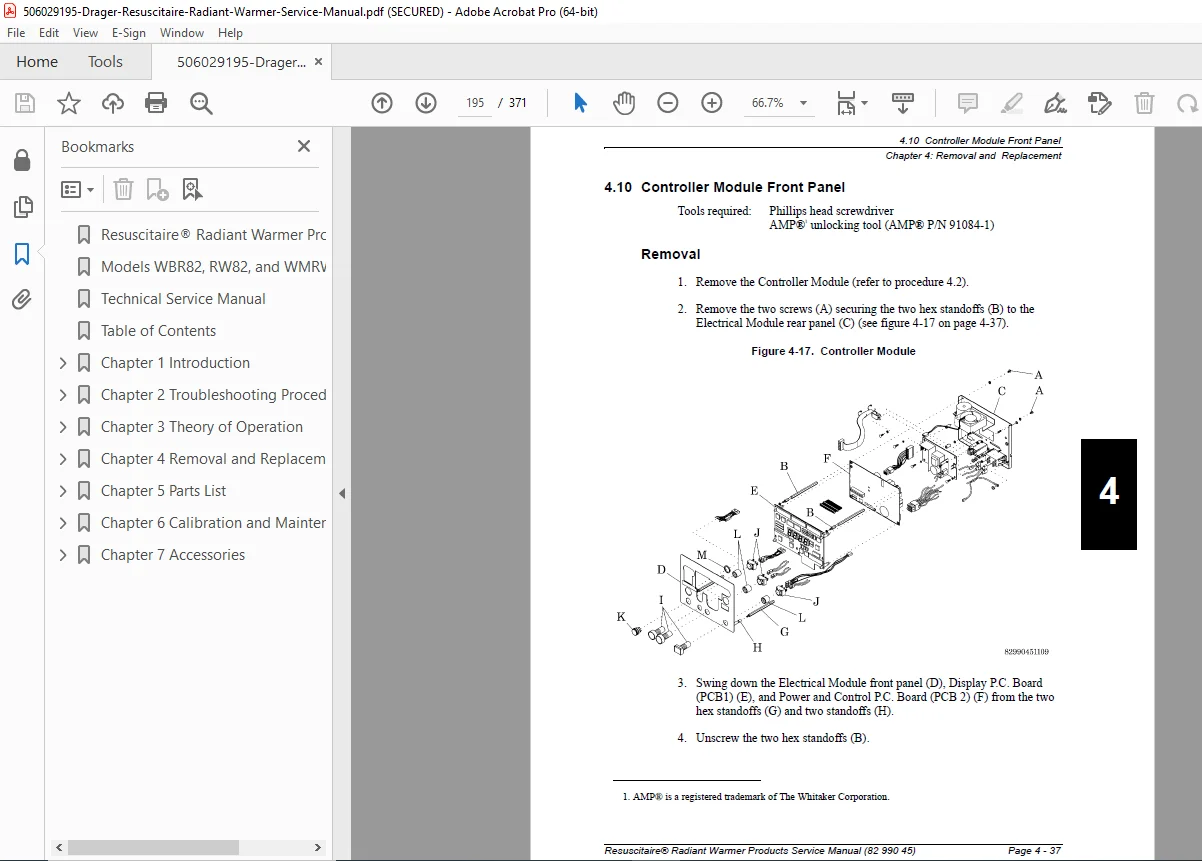Select the Hand pan tool
The image size is (1202, 861).
(624, 103)
